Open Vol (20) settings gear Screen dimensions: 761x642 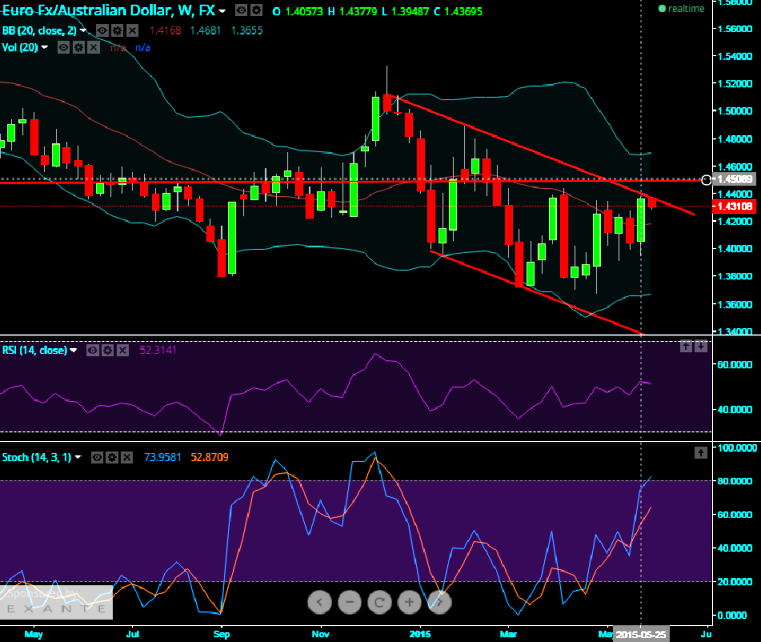(x=79, y=48)
